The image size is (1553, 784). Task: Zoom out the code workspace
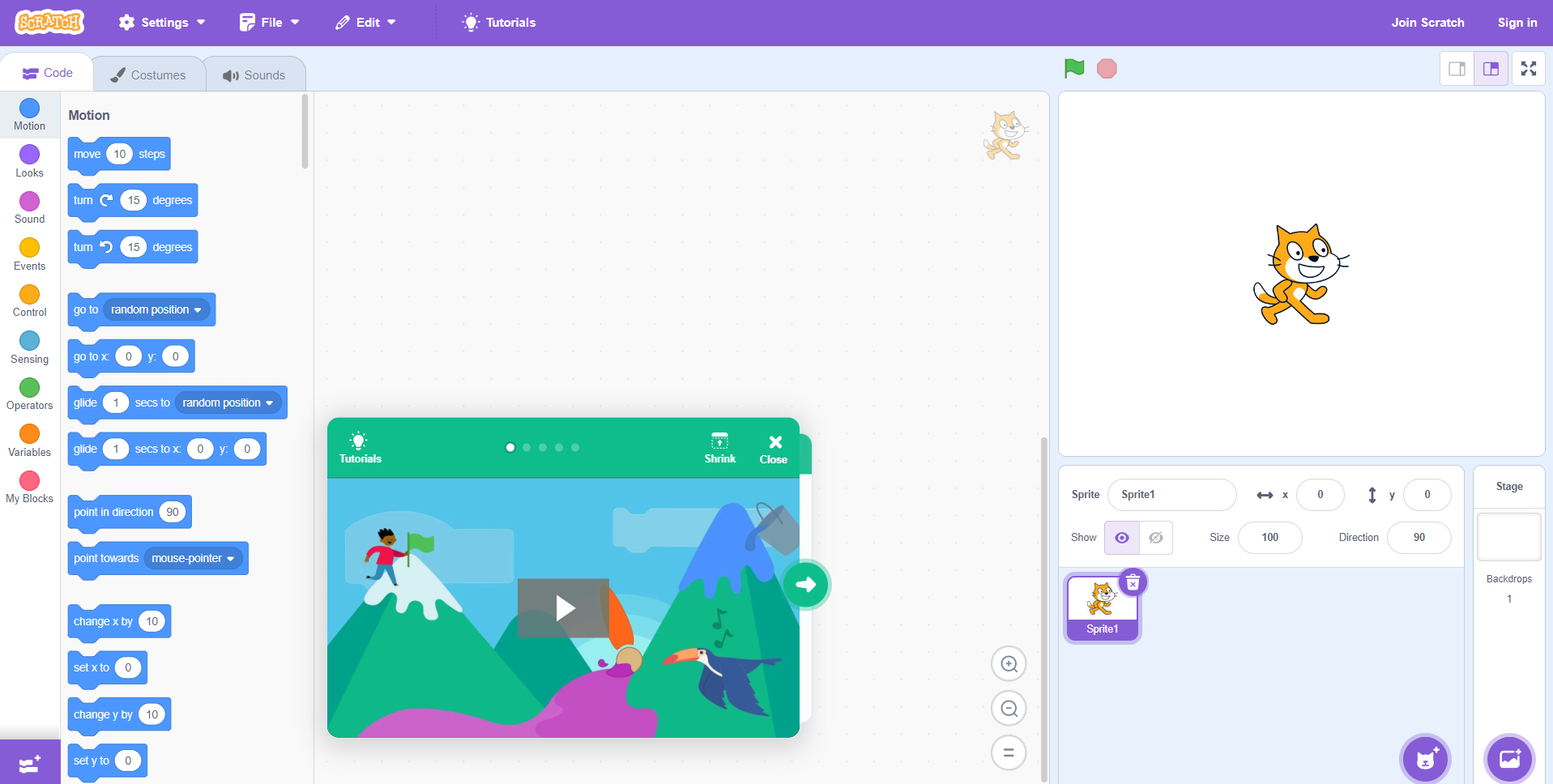pos(1009,709)
